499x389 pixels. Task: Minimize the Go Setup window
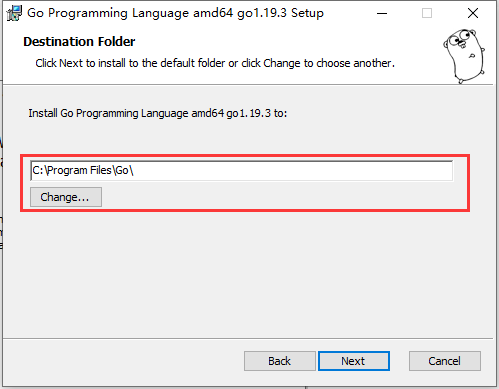click(382, 13)
